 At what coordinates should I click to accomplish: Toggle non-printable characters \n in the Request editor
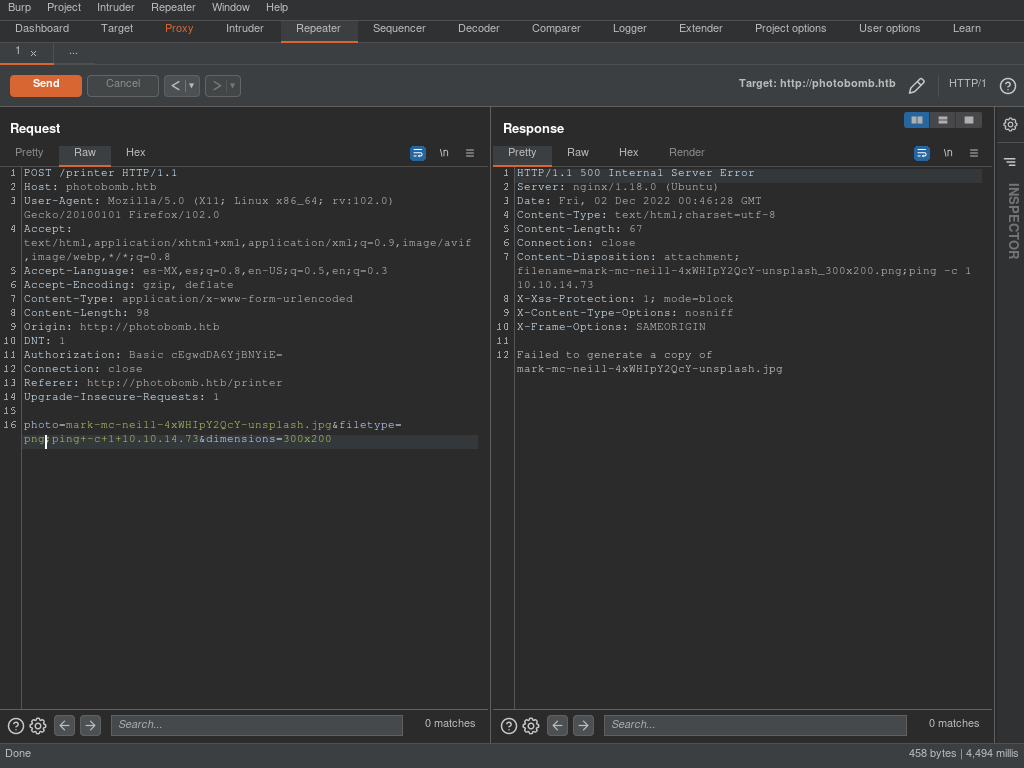point(444,153)
